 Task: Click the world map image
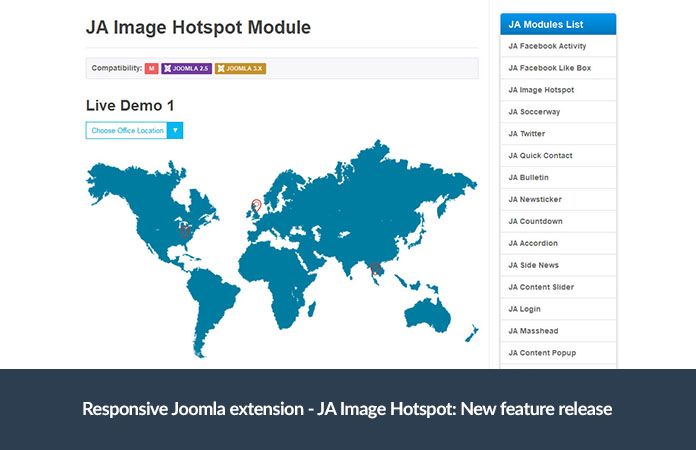pyautogui.click(x=282, y=249)
